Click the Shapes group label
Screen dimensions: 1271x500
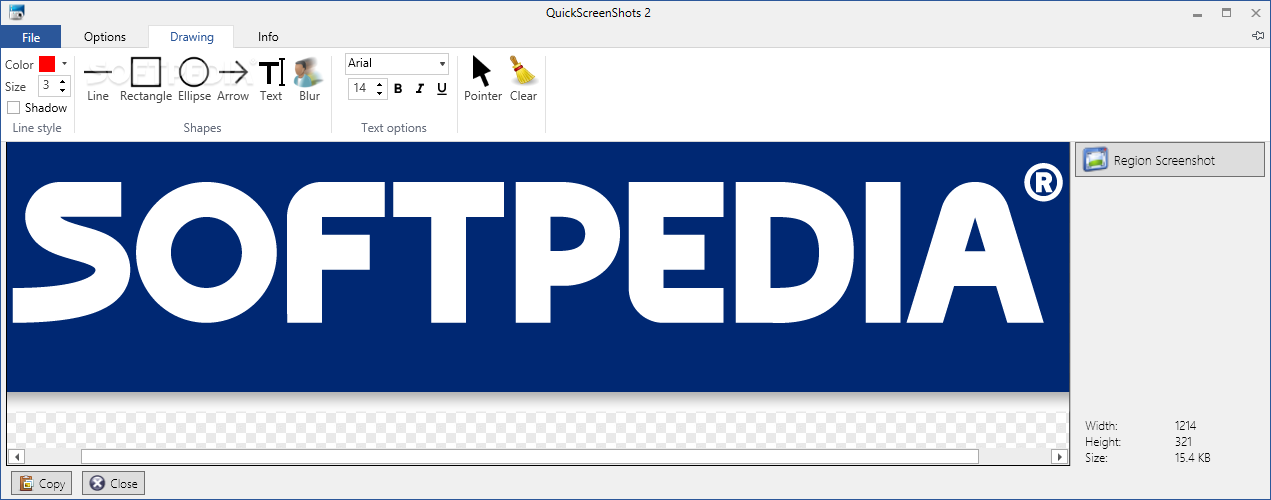click(203, 128)
